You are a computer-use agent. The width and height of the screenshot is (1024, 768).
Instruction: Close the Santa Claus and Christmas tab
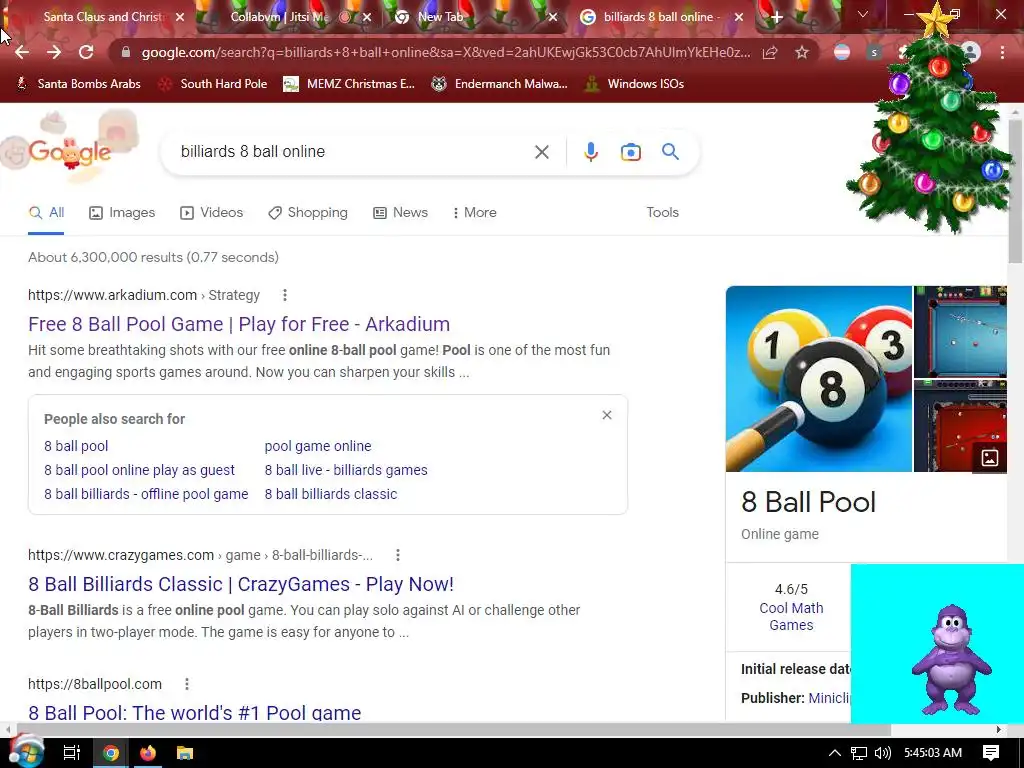180,18
